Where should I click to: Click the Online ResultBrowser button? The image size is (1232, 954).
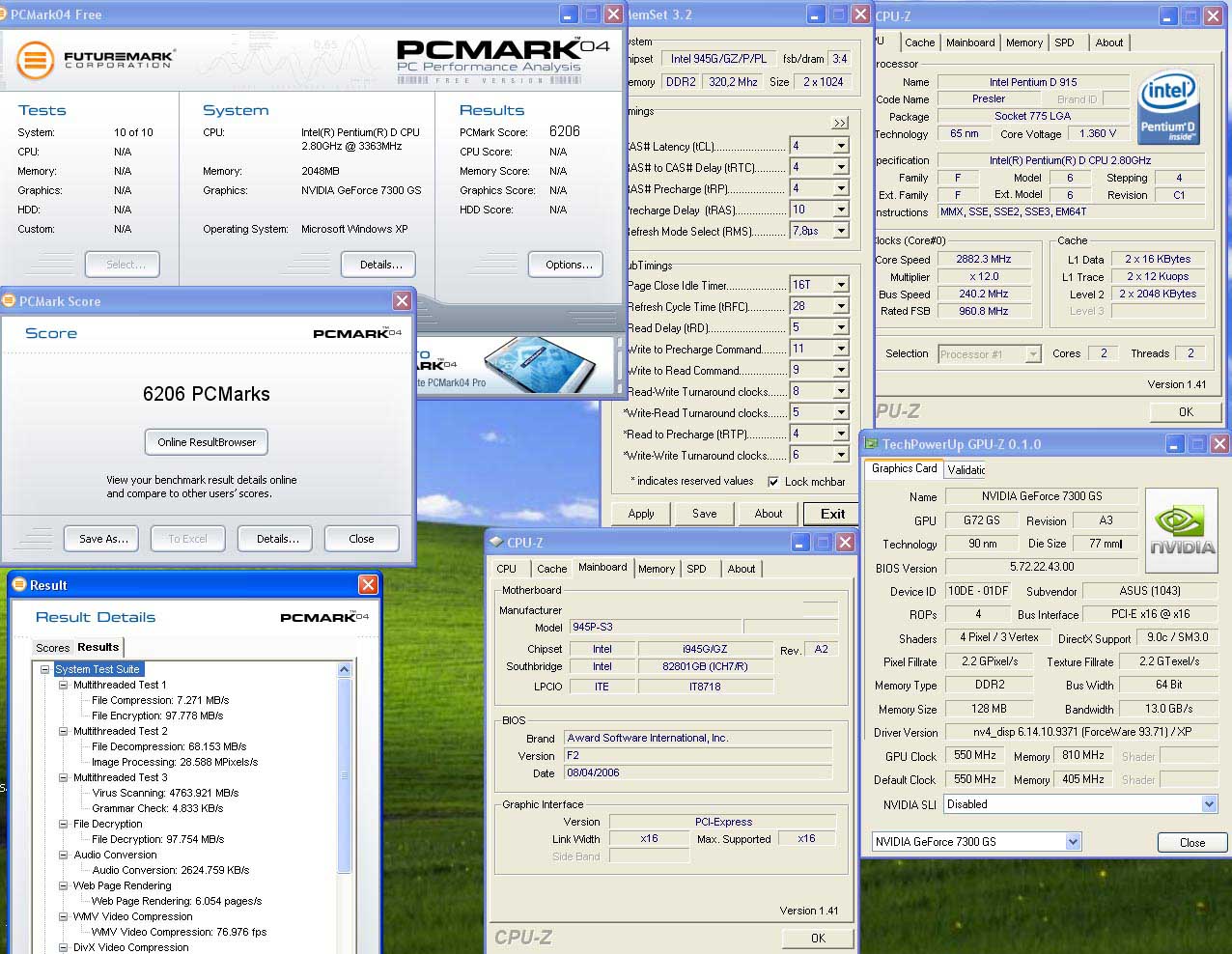[207, 442]
